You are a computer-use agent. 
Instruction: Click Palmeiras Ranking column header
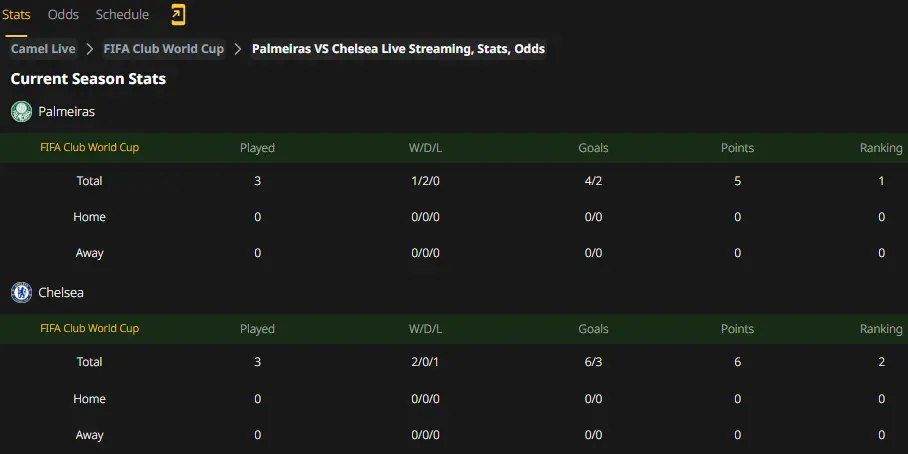pos(881,148)
